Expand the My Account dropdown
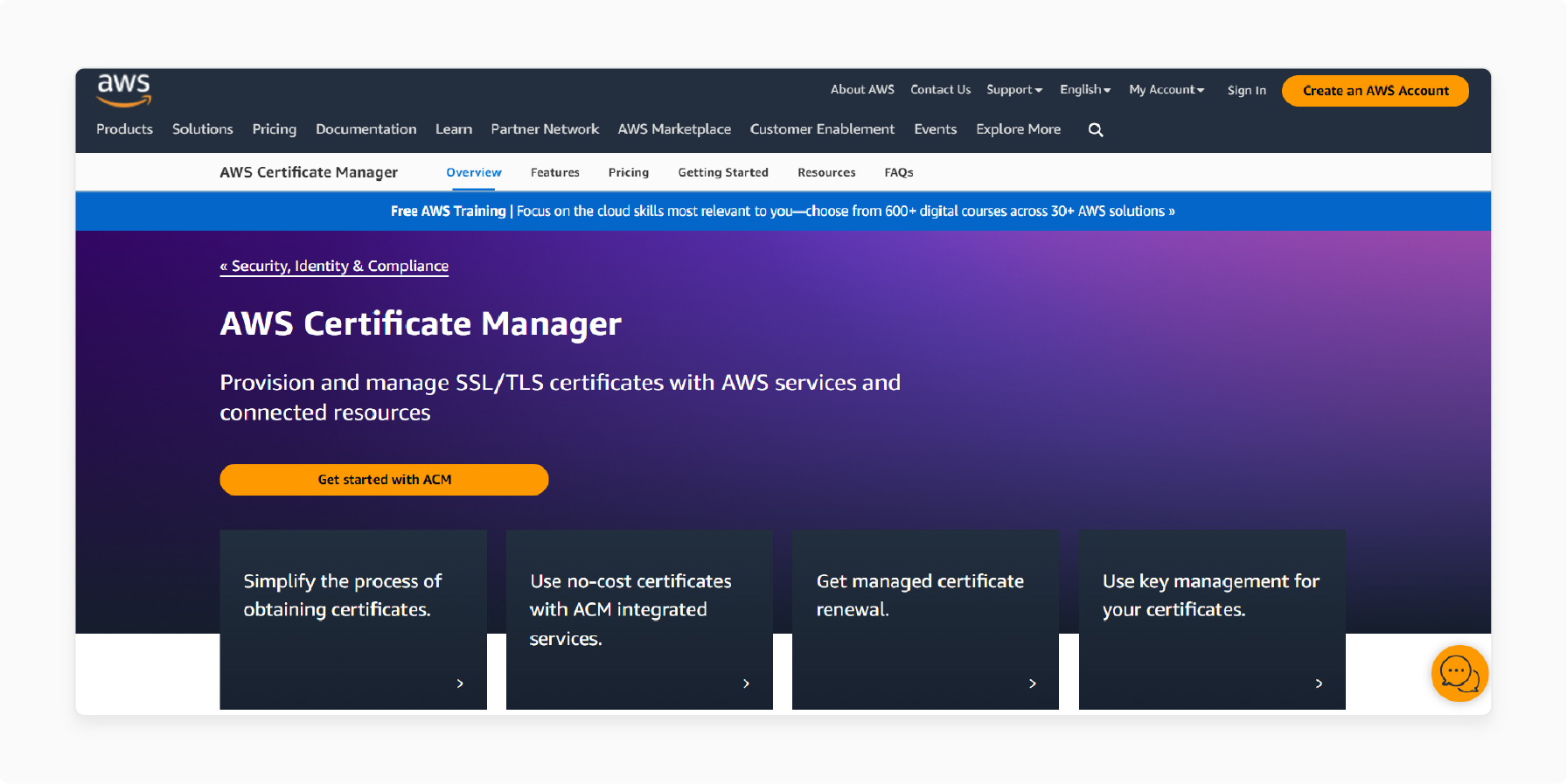 click(1167, 90)
